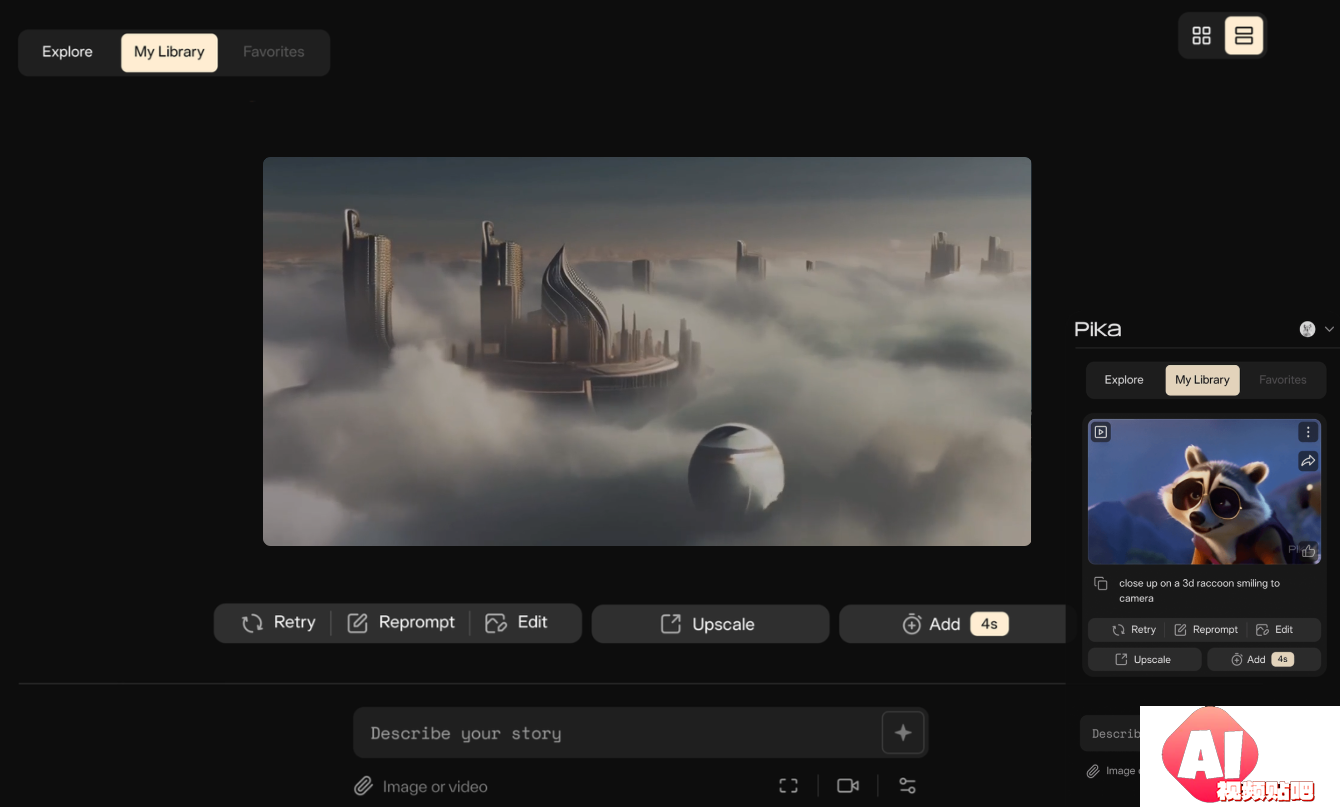This screenshot has width=1340, height=807.
Task: Like the raccoon video with thumbs-up icon
Action: (1308, 550)
